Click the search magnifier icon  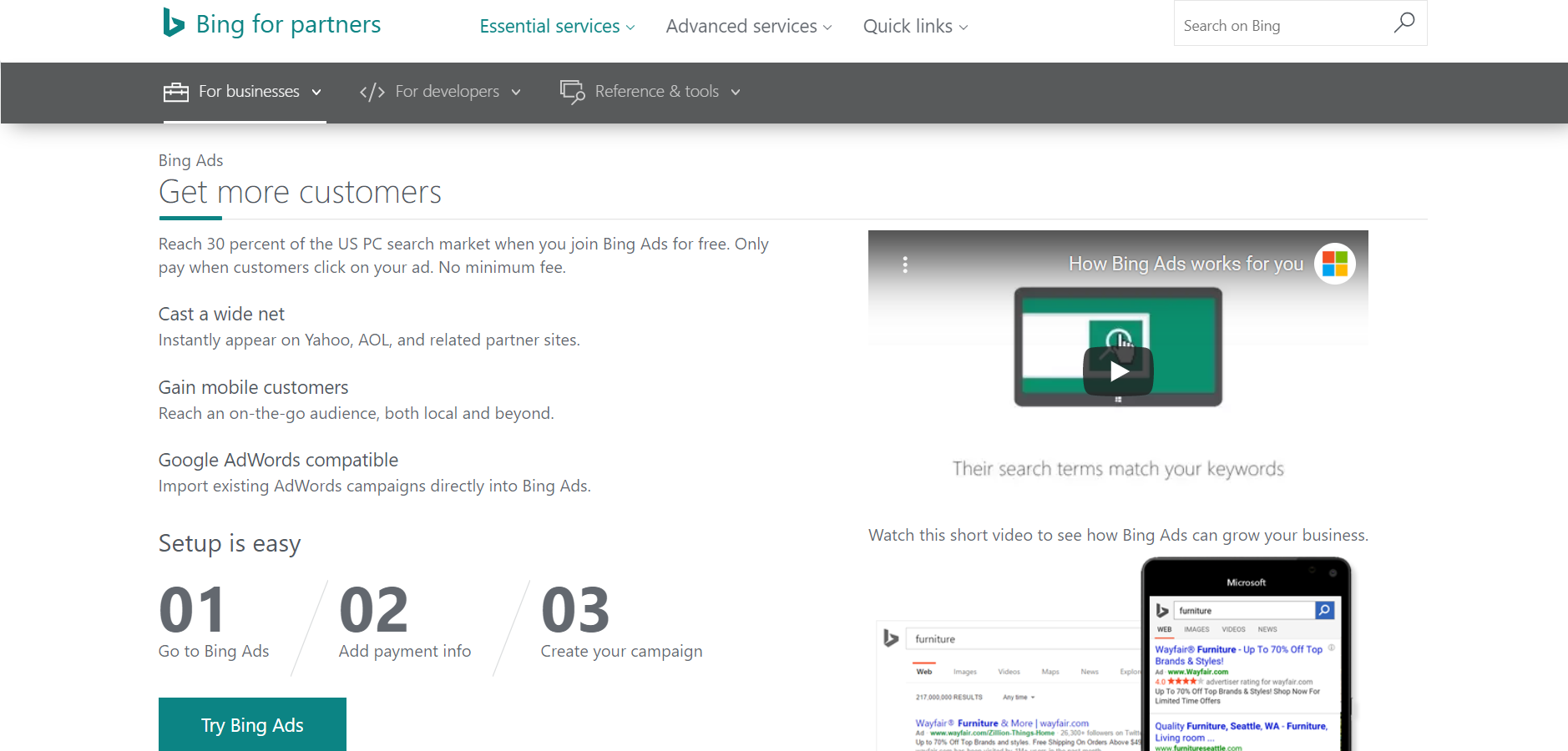point(1404,23)
